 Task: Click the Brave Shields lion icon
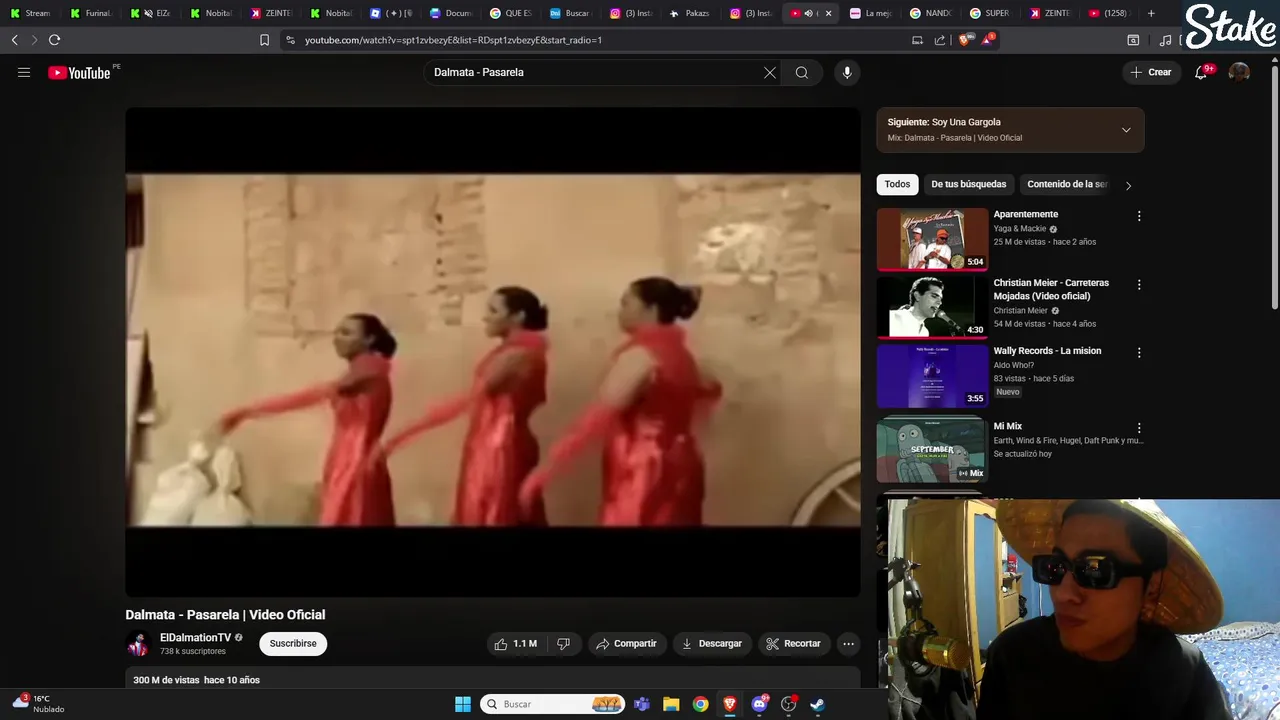[x=964, y=40]
